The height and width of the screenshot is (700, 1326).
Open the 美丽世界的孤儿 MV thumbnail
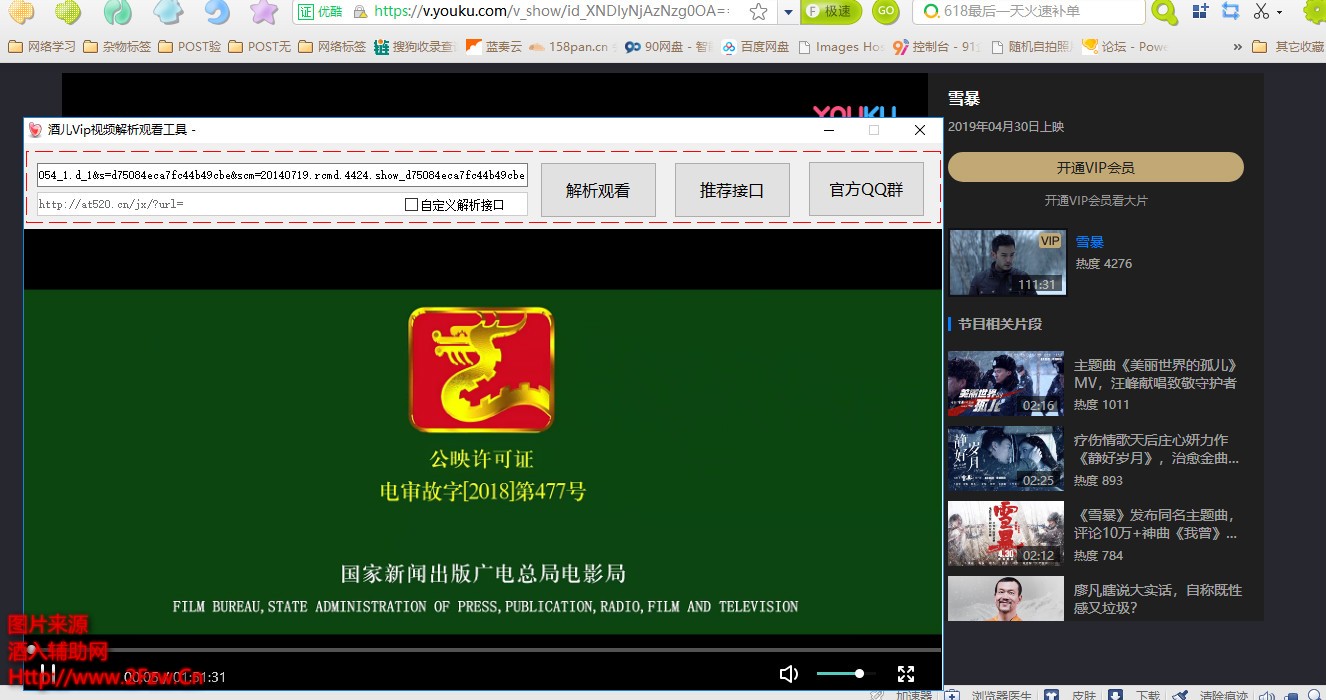coord(1006,384)
